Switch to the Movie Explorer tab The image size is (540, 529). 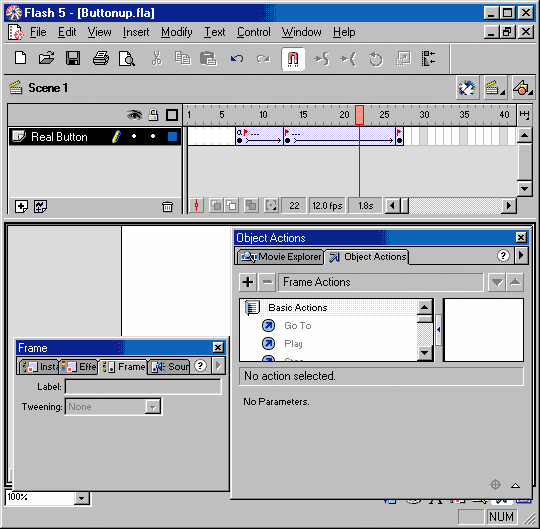(x=280, y=257)
